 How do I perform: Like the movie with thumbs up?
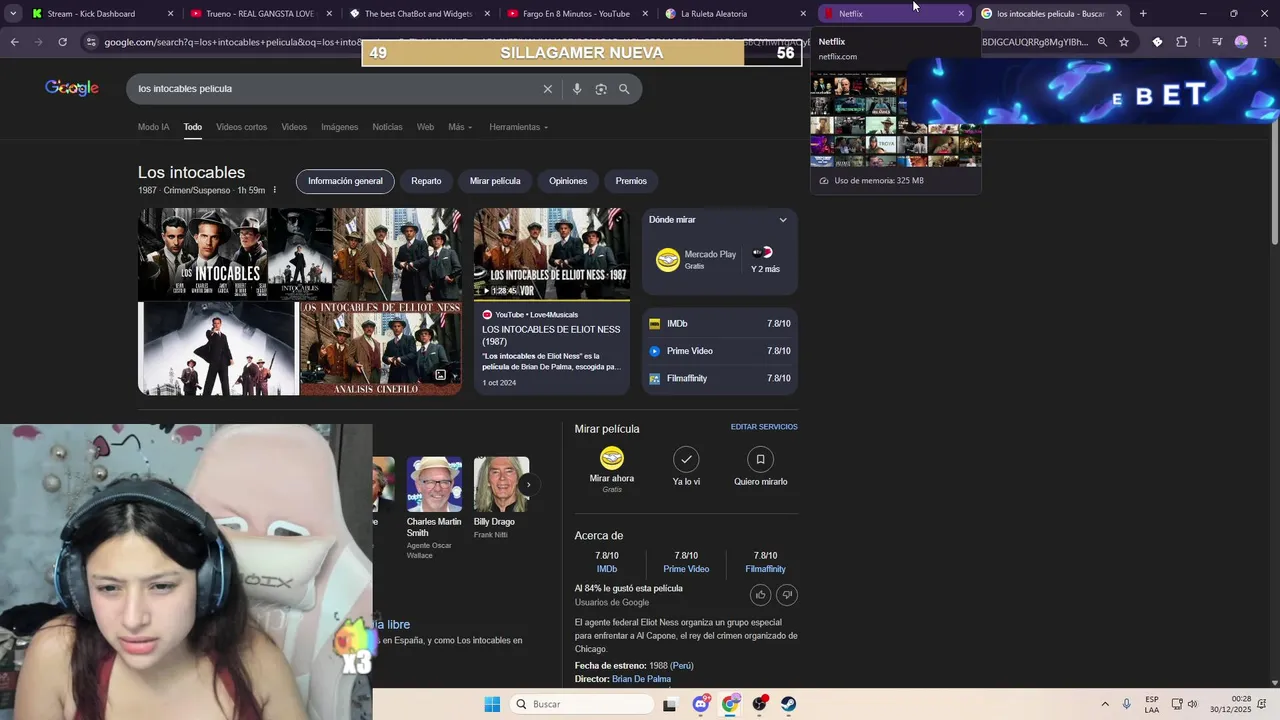pyautogui.click(x=760, y=595)
